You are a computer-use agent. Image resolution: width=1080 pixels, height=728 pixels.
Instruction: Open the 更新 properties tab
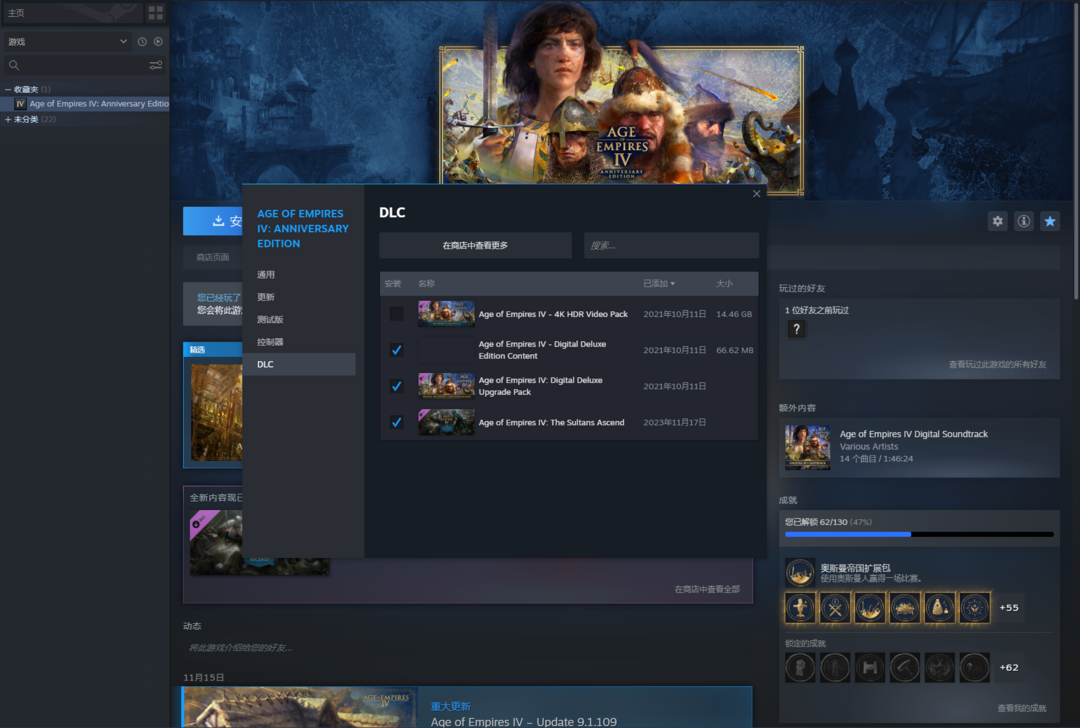(x=266, y=298)
